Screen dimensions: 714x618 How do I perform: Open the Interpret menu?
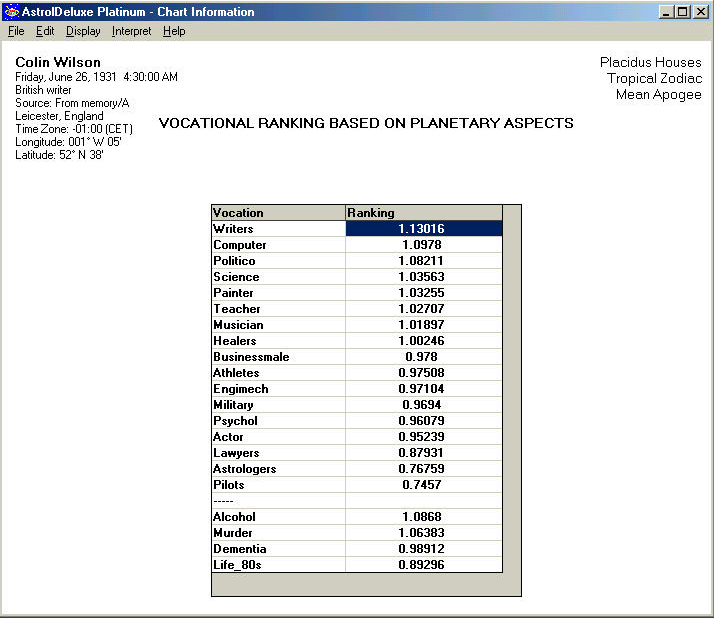tap(131, 31)
